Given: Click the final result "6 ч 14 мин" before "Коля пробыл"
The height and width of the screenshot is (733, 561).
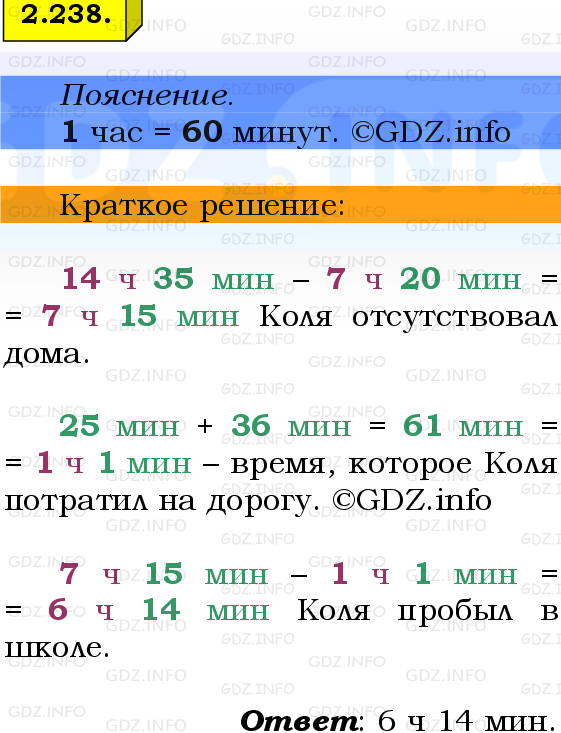Looking at the screenshot, I should click(158, 610).
